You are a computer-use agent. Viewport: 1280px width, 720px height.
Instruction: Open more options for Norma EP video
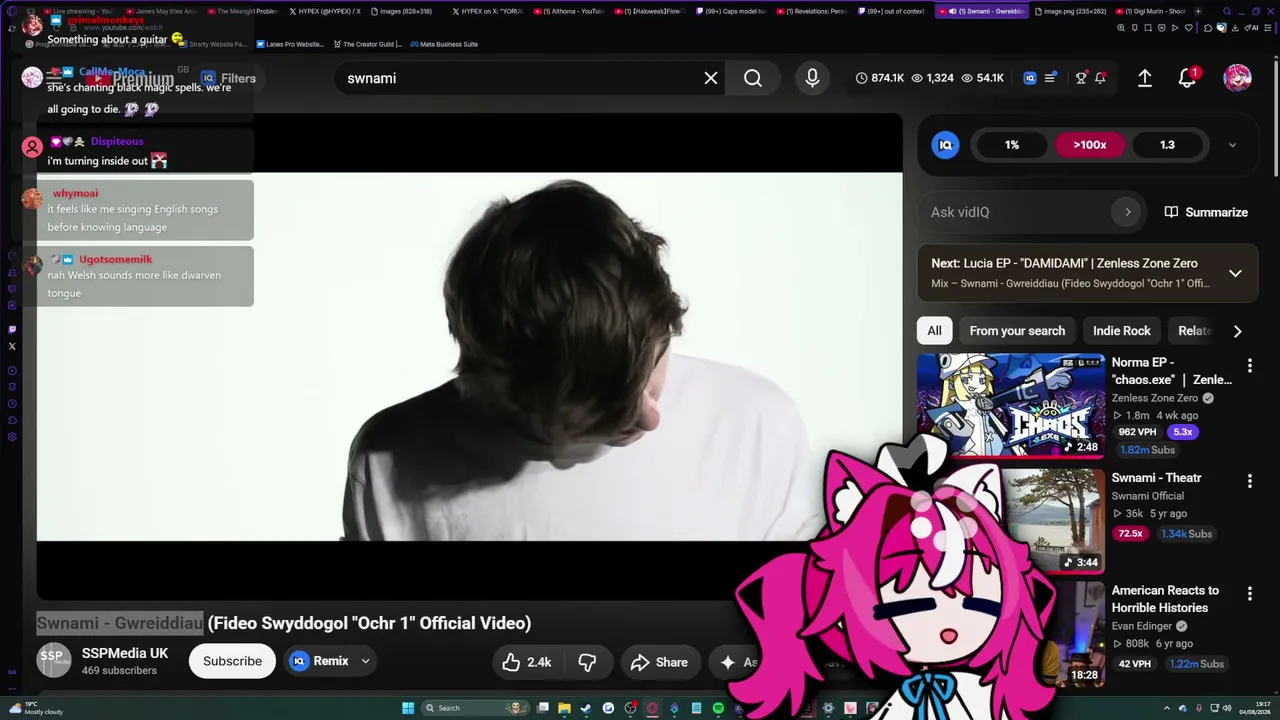click(1249, 366)
